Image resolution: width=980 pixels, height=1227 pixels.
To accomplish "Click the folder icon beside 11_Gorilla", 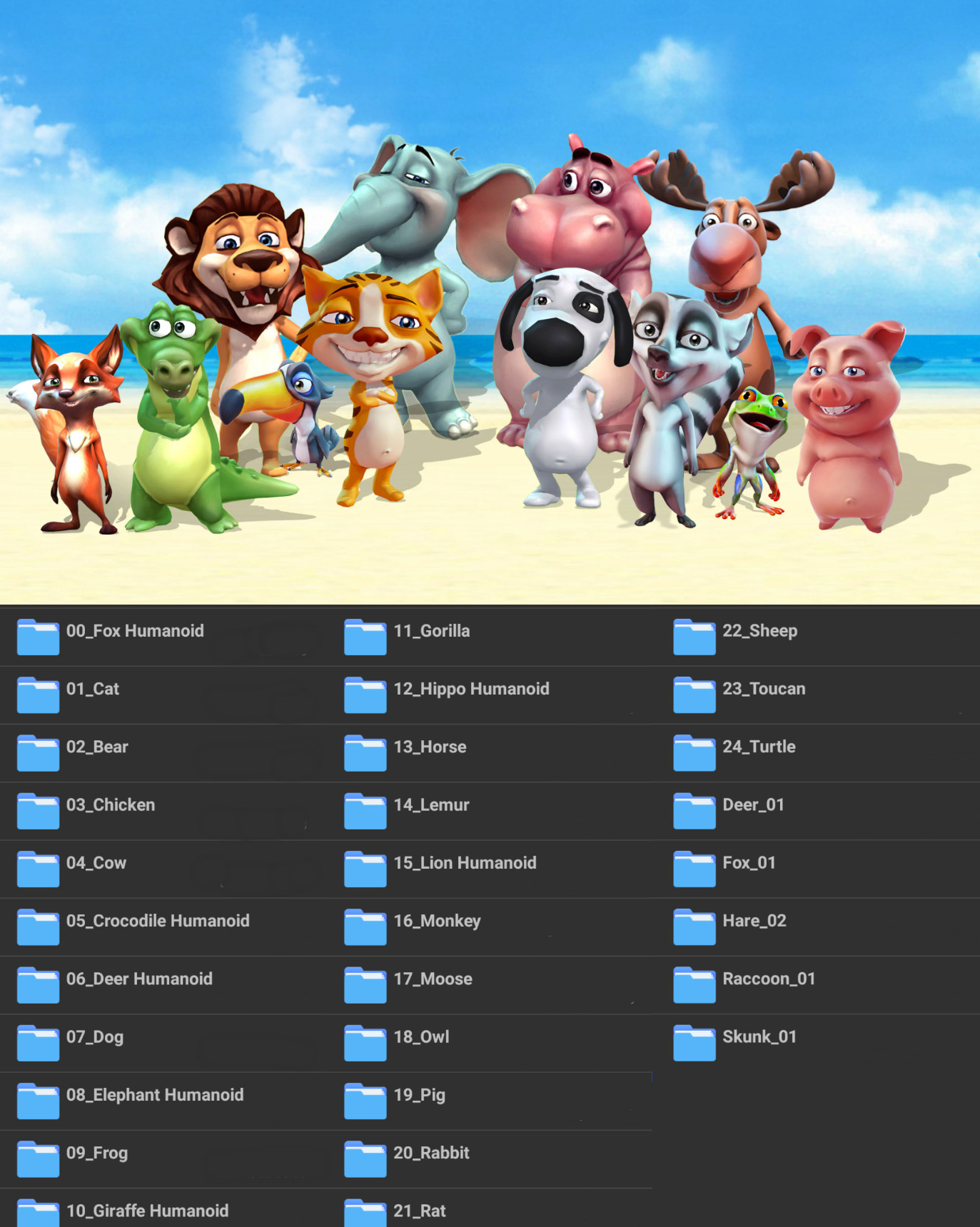I will point(365,637).
